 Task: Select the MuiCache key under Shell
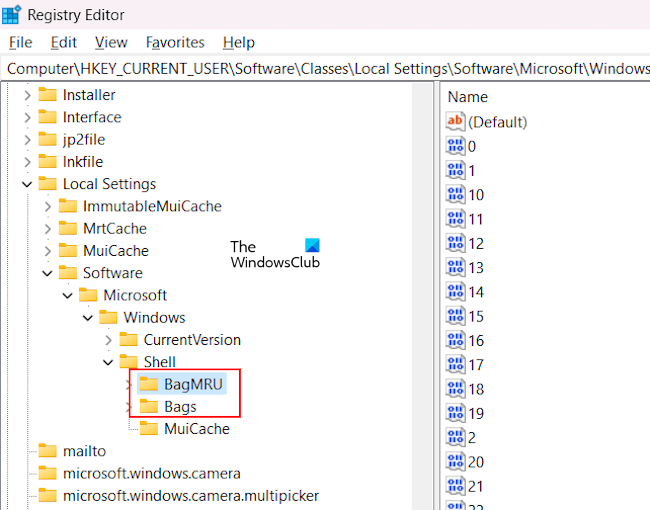pos(197,429)
